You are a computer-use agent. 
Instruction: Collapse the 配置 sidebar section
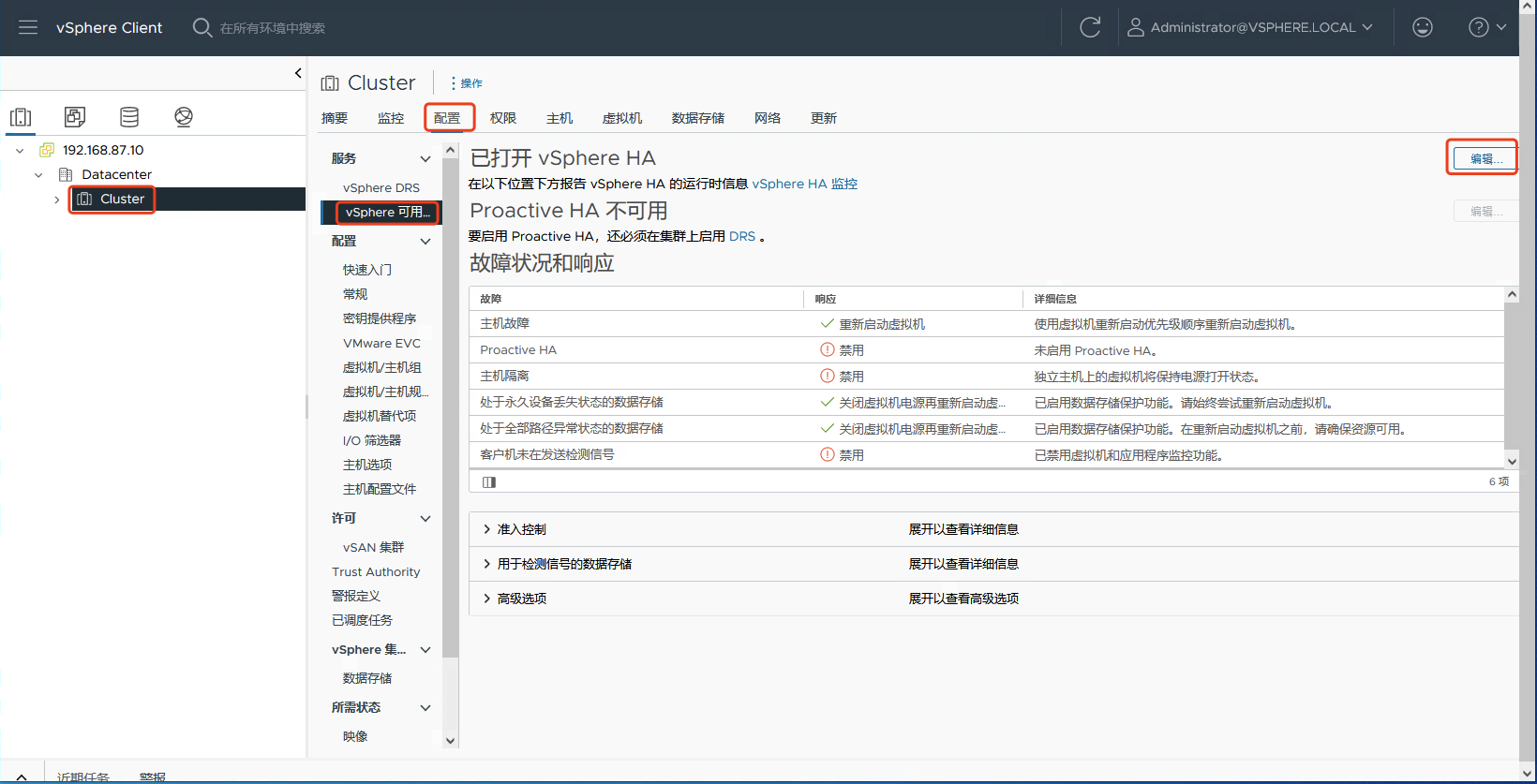[x=425, y=241]
